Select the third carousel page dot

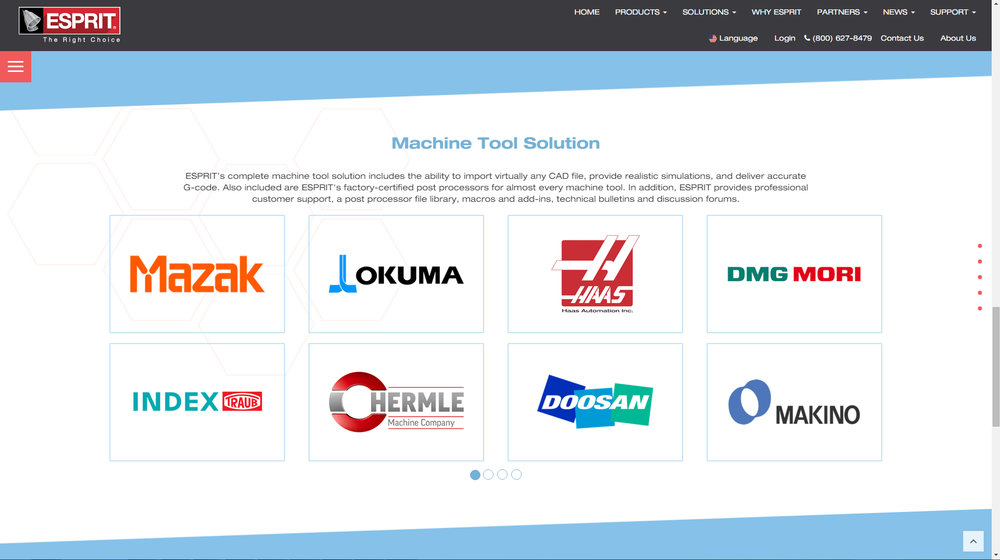[503, 475]
